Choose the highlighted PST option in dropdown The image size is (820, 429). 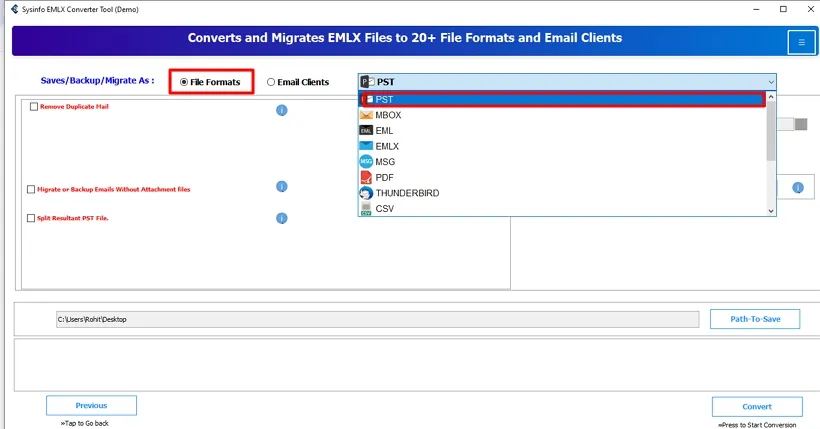(x=563, y=99)
